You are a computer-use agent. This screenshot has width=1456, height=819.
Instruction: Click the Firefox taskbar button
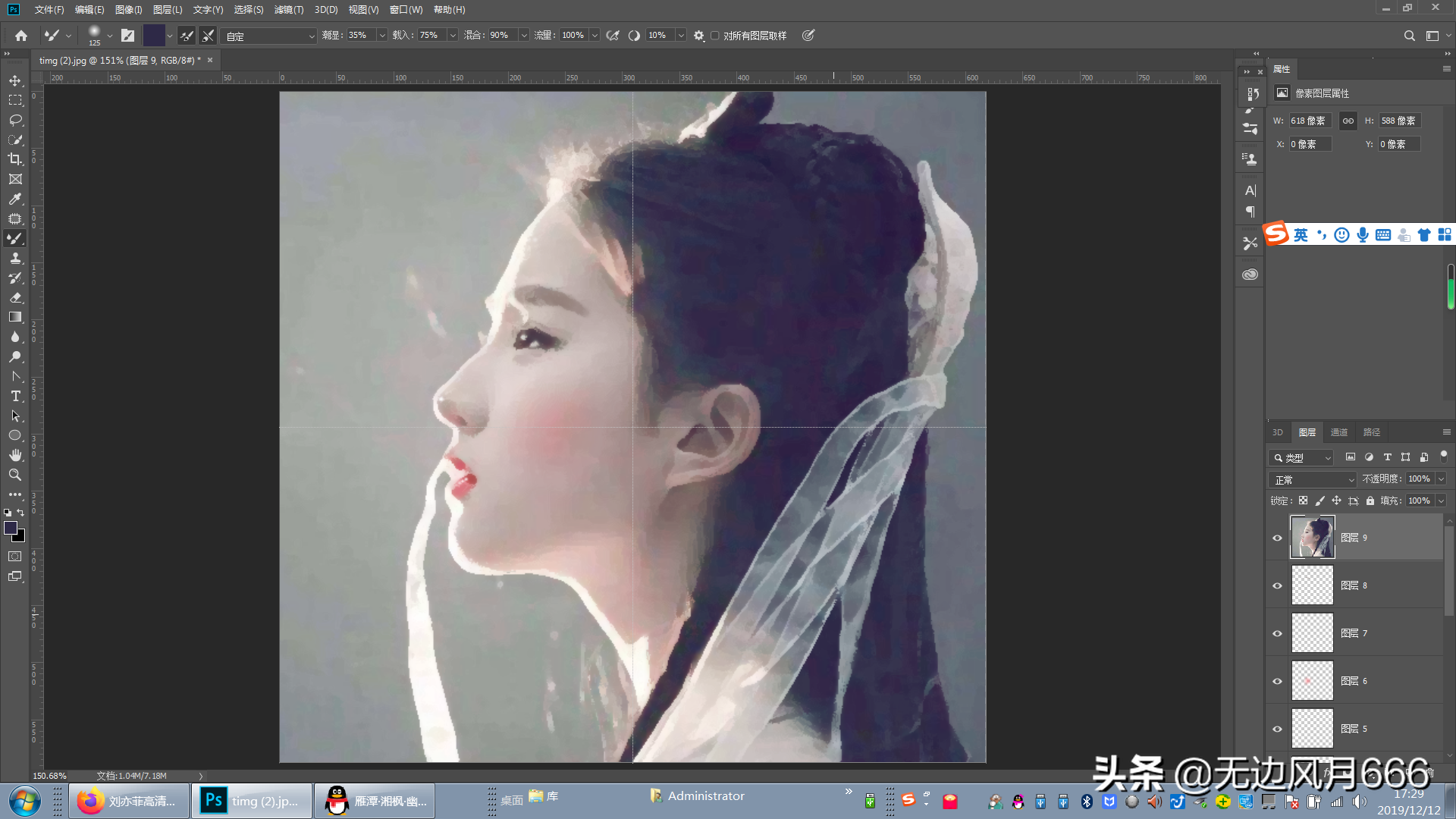tap(128, 801)
